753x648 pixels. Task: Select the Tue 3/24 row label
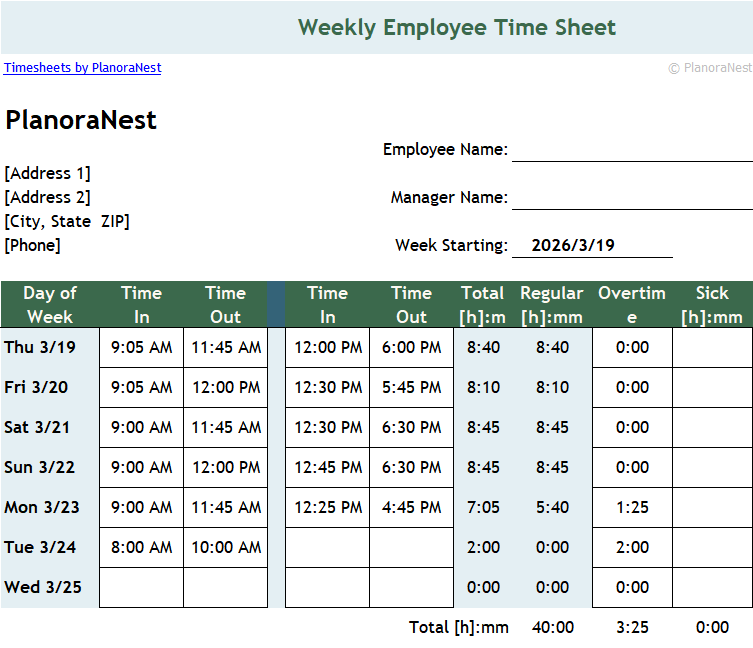[40, 547]
